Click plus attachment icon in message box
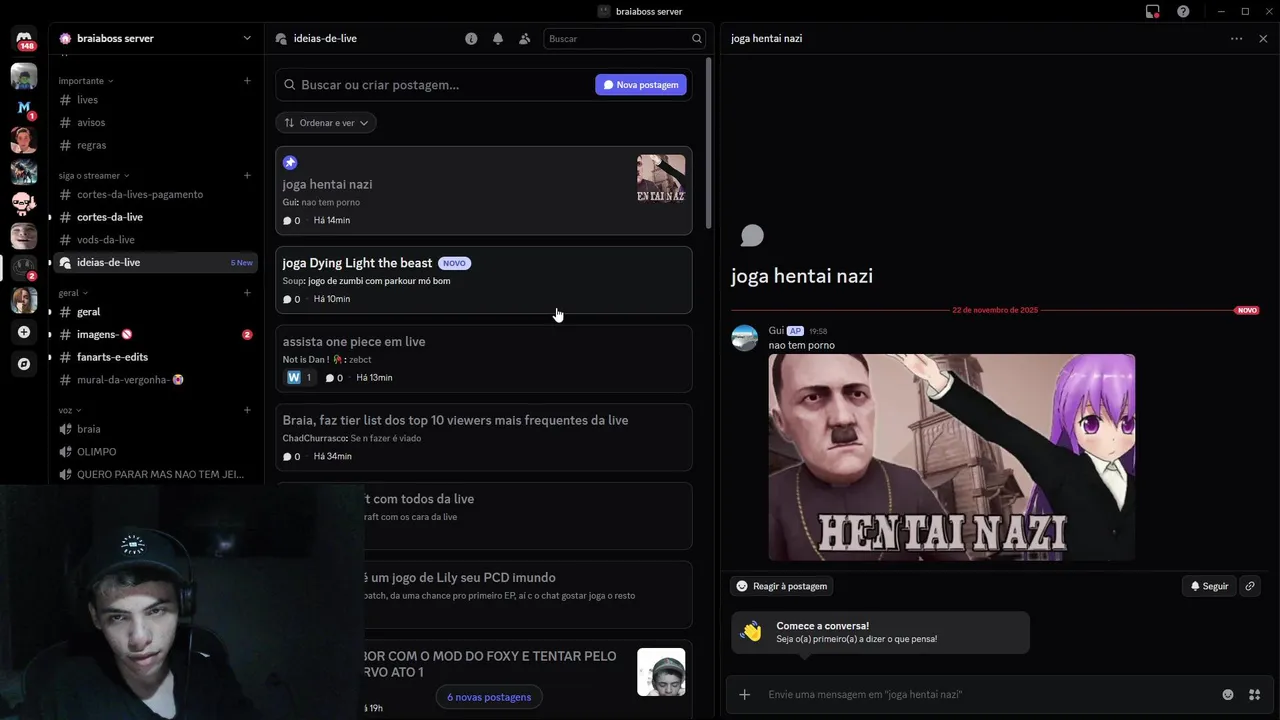Viewport: 1280px width, 720px height. tap(744, 695)
